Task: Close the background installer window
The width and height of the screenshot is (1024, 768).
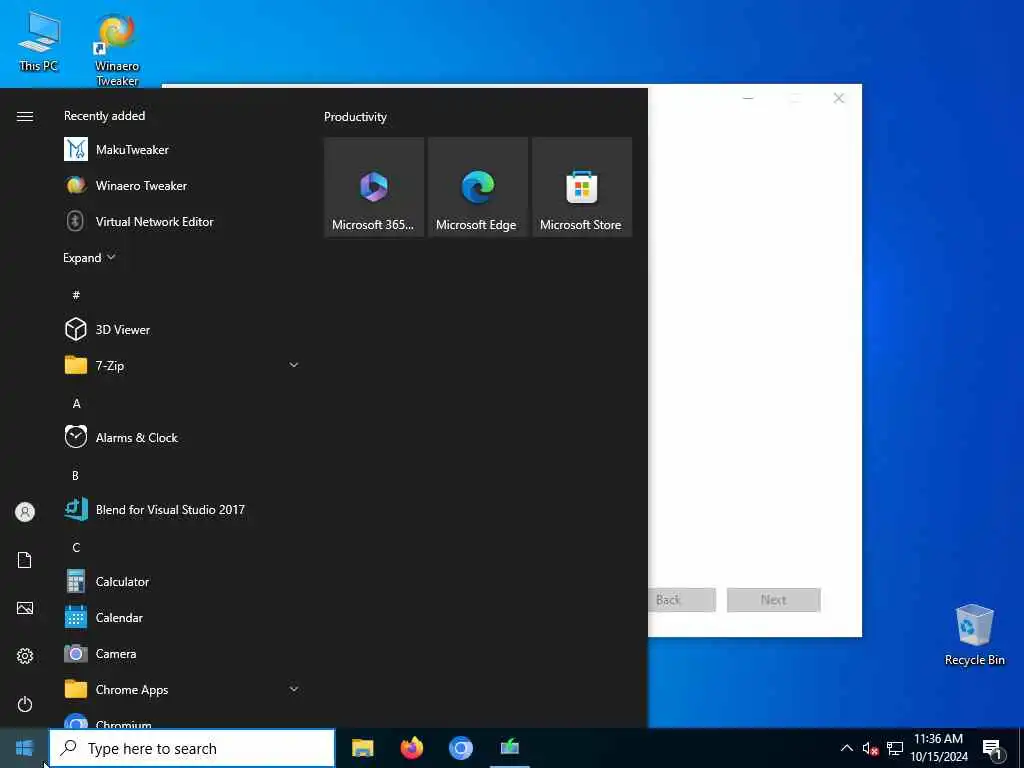Action: click(839, 98)
